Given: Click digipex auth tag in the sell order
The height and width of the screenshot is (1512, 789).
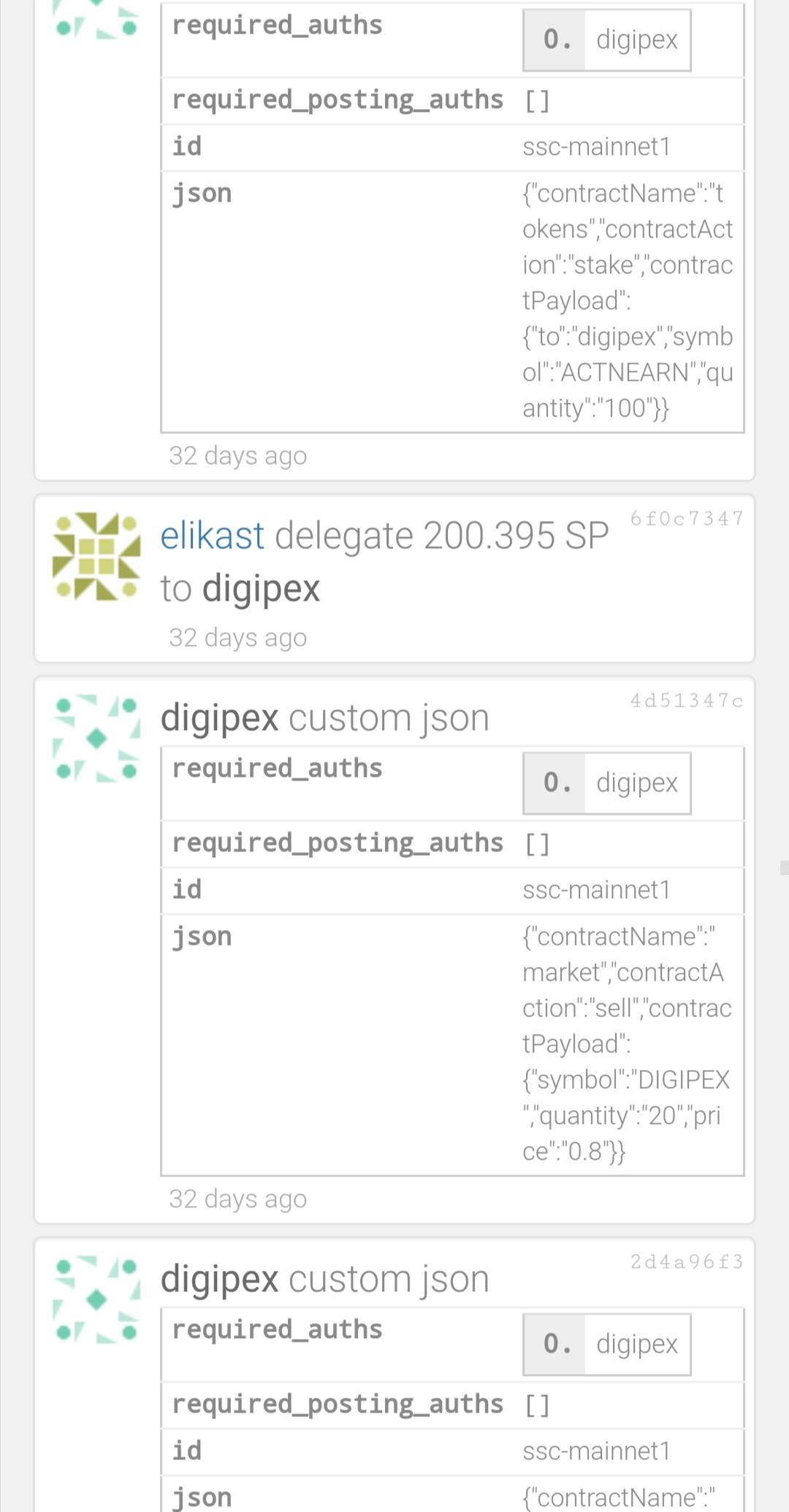Looking at the screenshot, I should click(x=636, y=783).
